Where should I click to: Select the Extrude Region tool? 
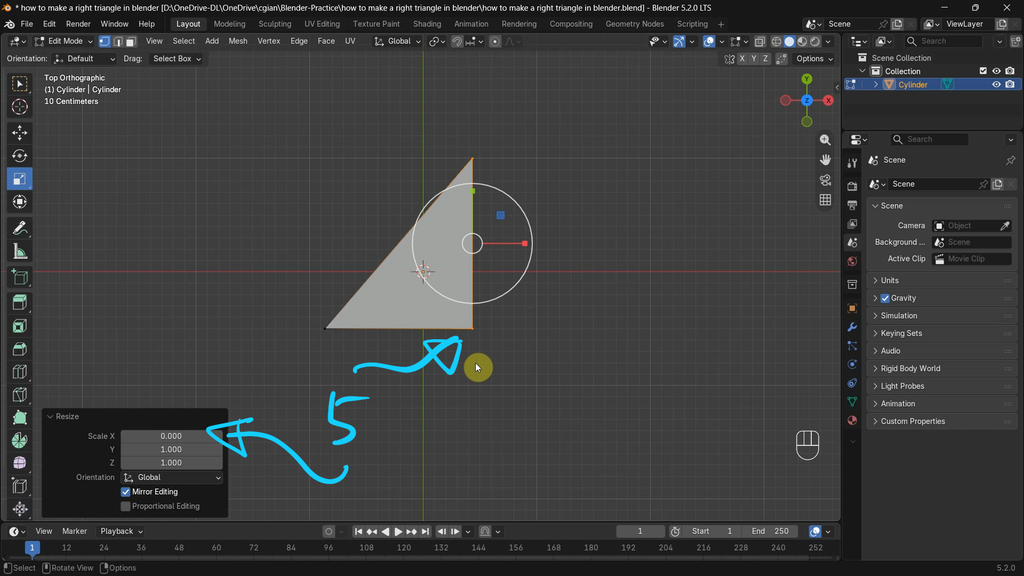point(20,302)
